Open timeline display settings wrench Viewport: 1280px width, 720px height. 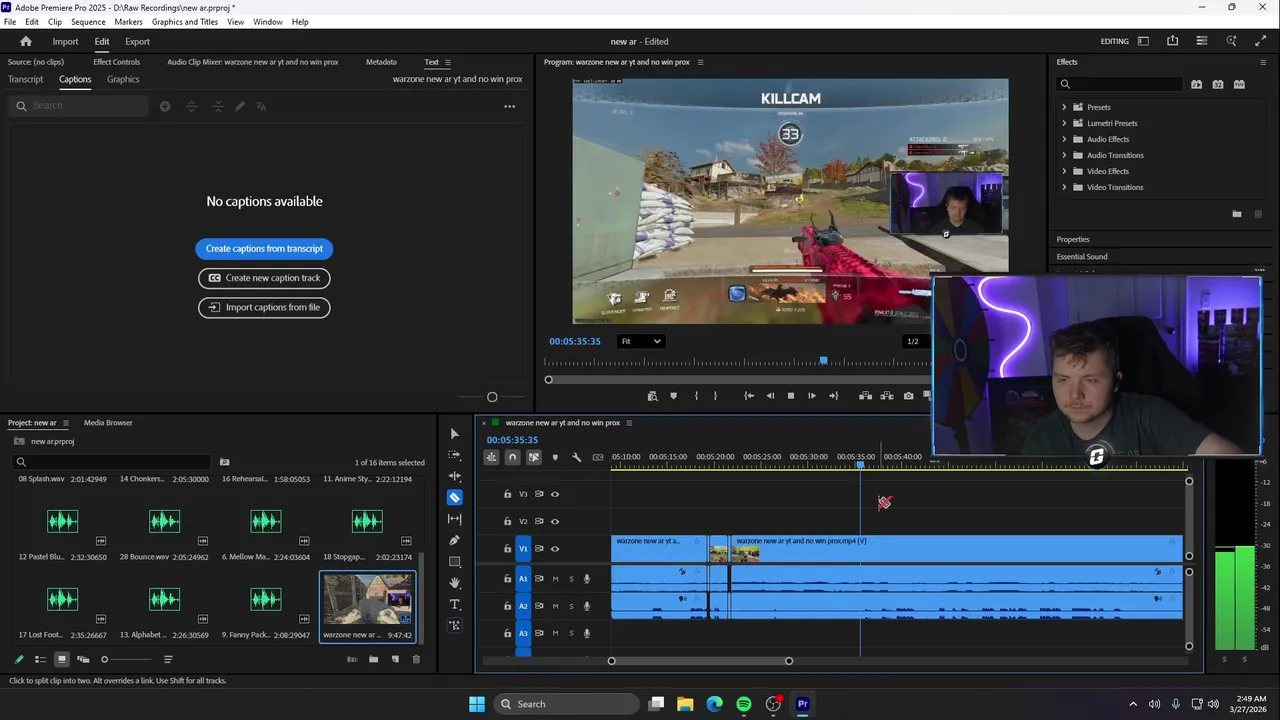pyautogui.click(x=576, y=457)
